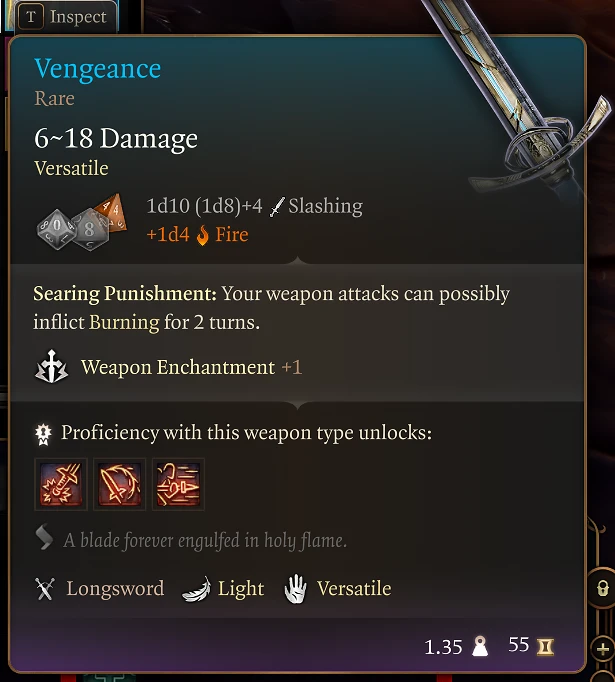The height and width of the screenshot is (682, 615).
Task: Click the gold value icon next to 55
Action: coord(545,647)
